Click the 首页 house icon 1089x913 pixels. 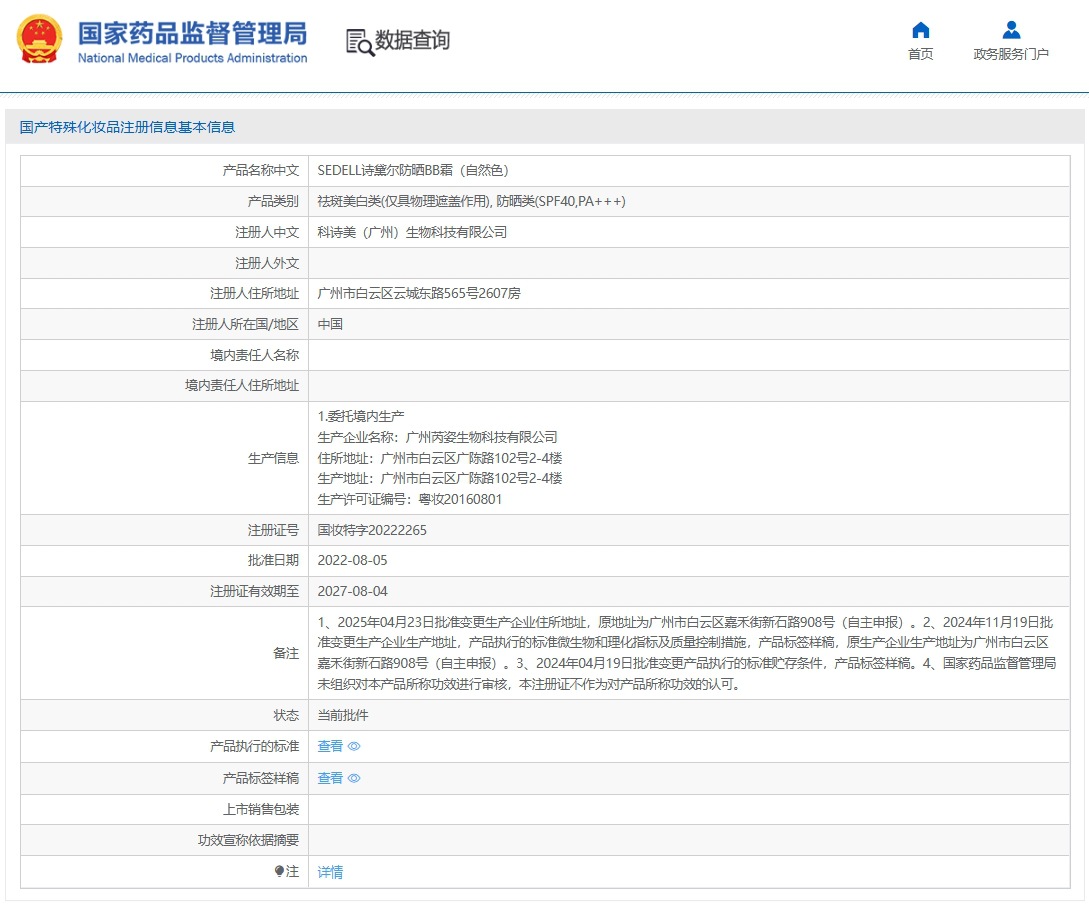tap(920, 30)
